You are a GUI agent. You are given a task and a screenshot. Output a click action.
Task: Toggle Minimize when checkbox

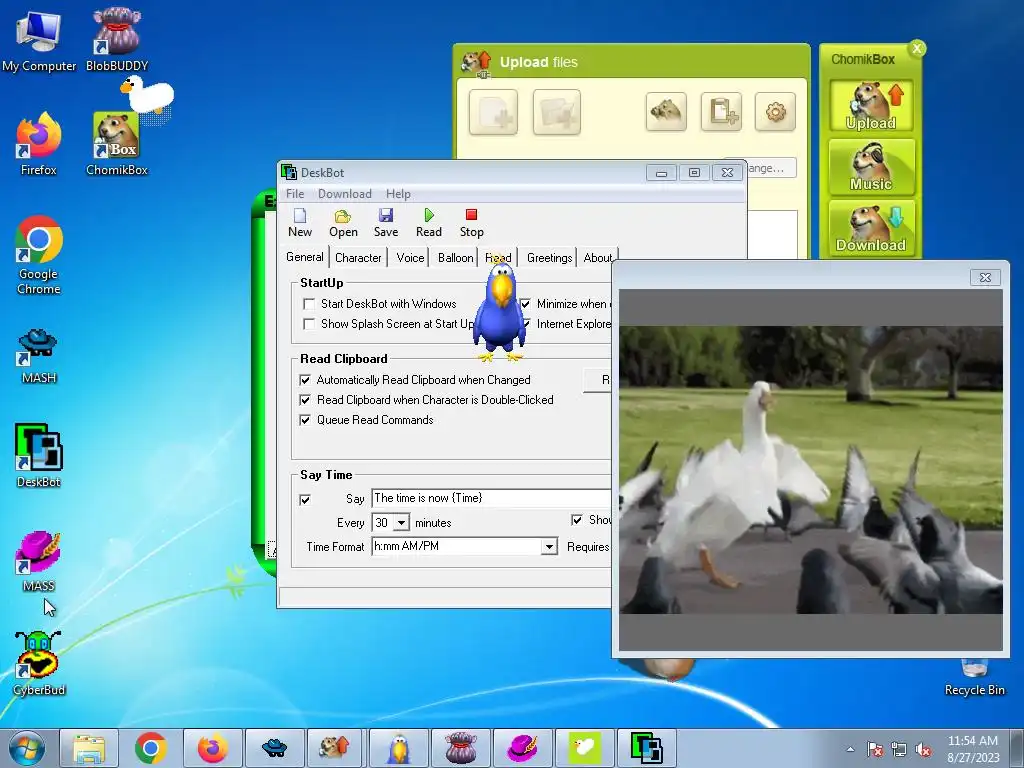(525, 304)
